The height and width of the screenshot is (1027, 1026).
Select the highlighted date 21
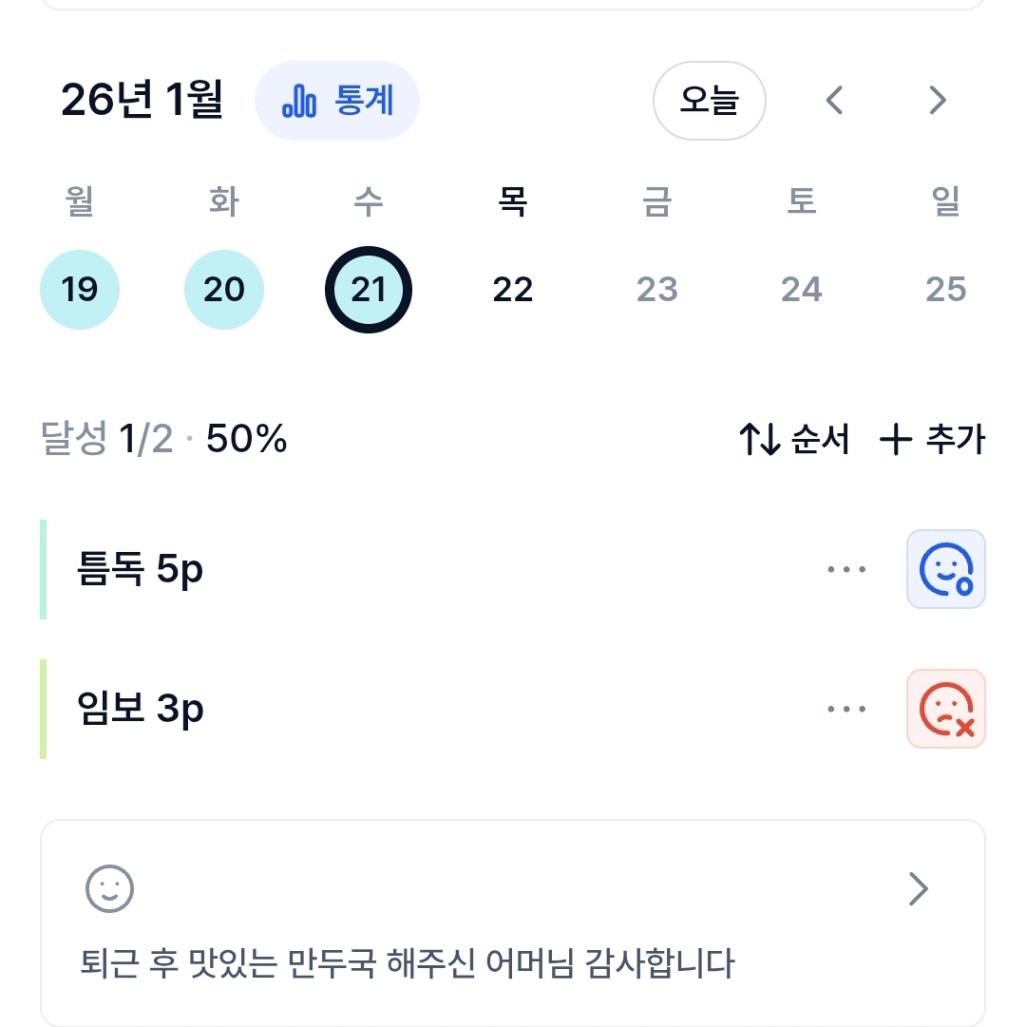point(368,290)
